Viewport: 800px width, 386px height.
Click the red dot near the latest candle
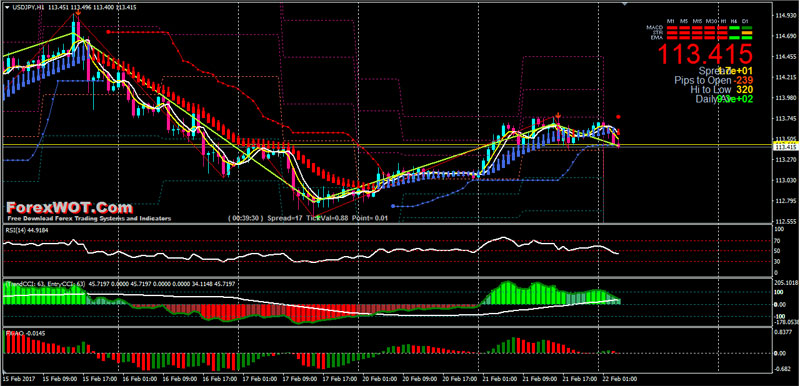point(618,117)
